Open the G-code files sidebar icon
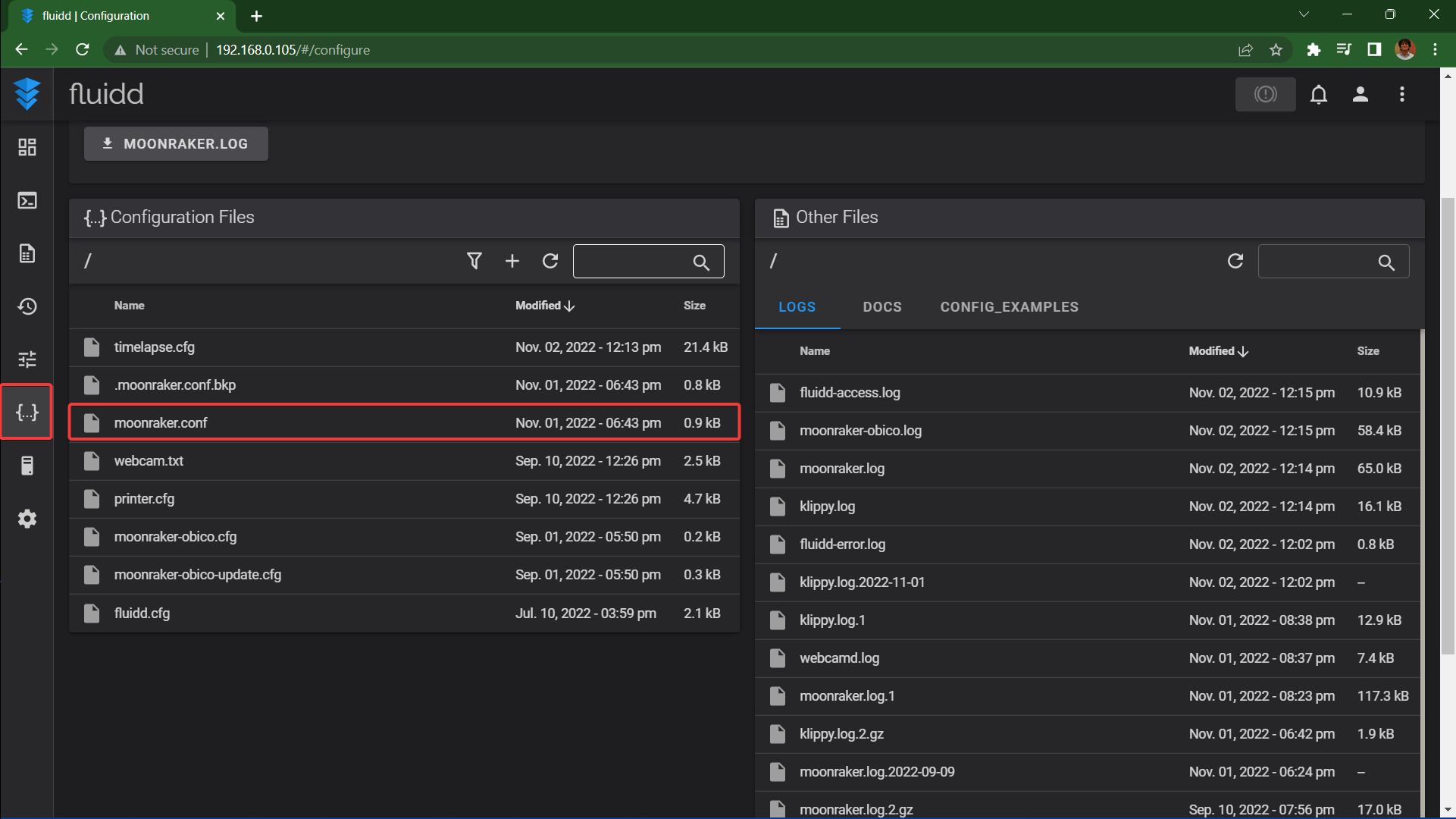 (x=27, y=253)
